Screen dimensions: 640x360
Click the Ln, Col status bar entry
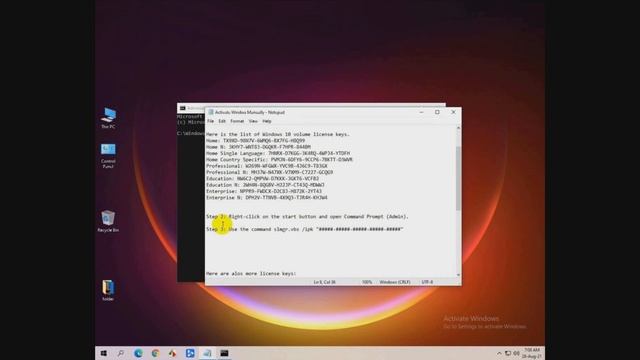324,282
